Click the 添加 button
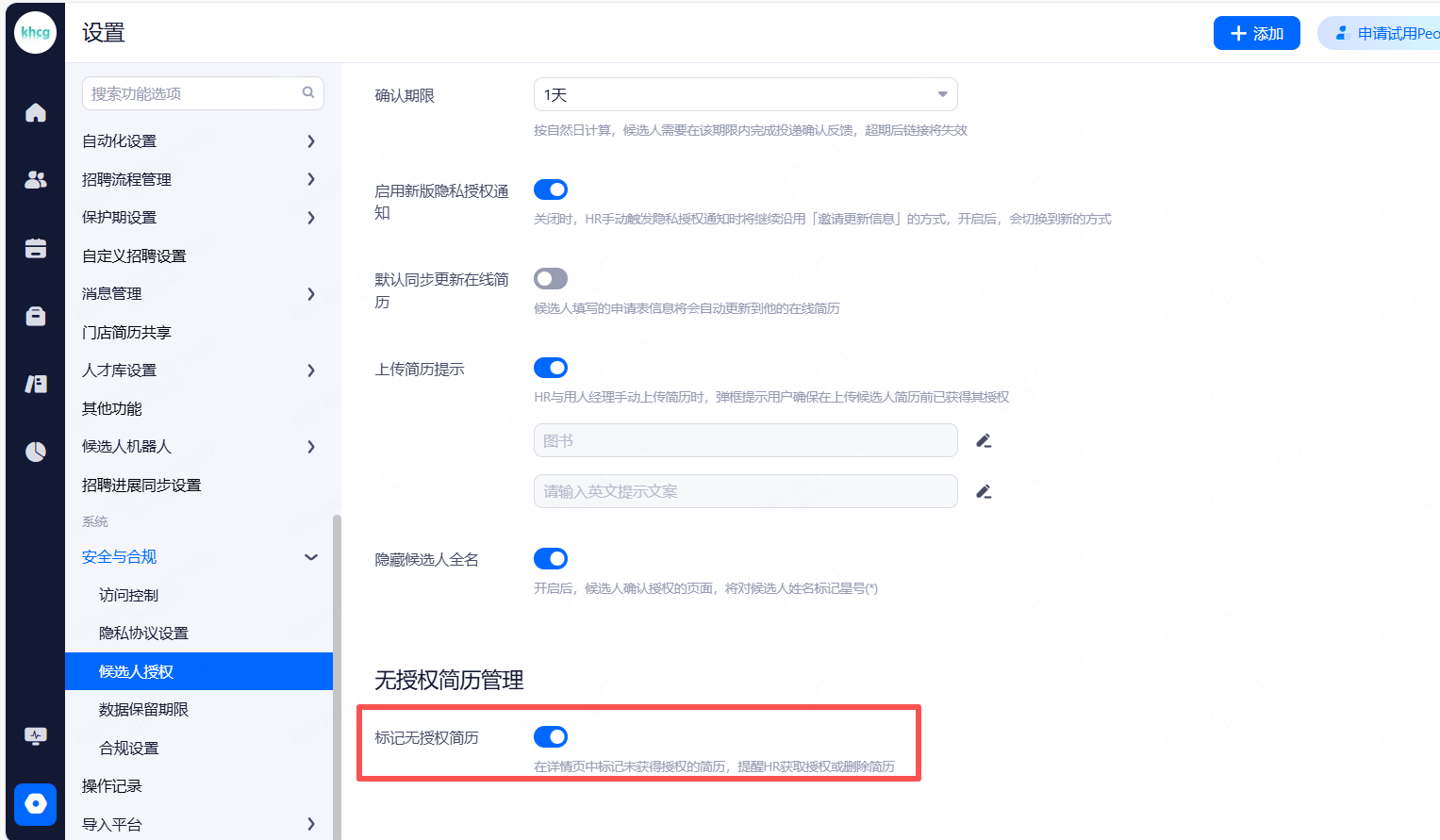Screen dimensions: 1440x840 point(1256,33)
